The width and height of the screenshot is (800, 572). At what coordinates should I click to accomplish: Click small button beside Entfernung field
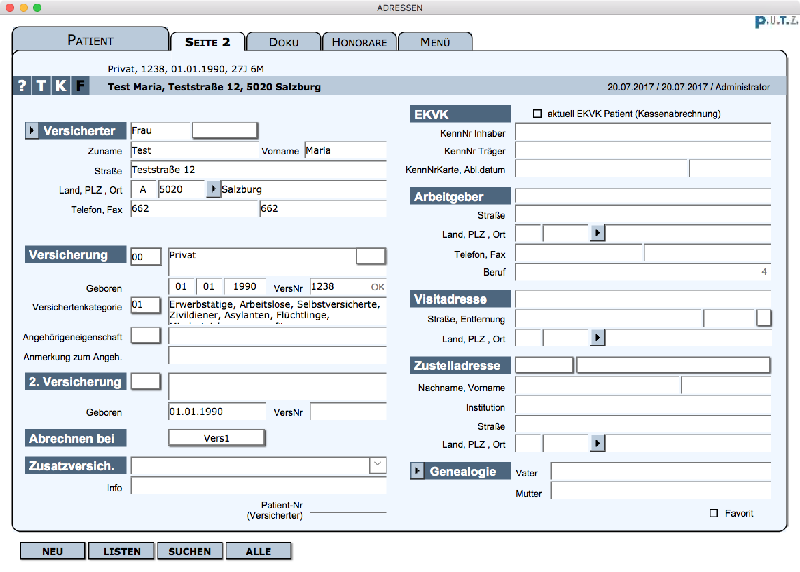pyautogui.click(x=764, y=318)
